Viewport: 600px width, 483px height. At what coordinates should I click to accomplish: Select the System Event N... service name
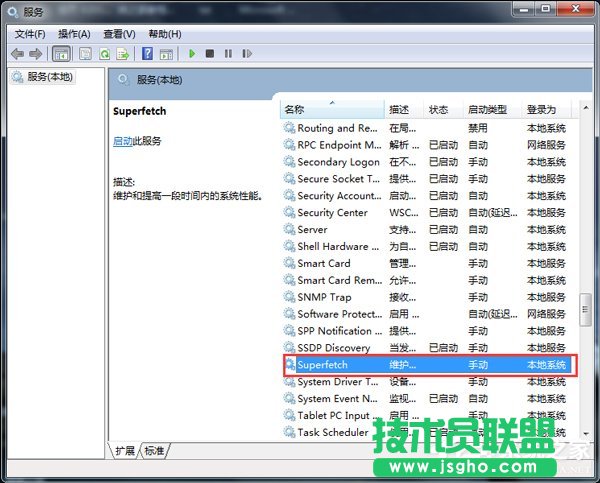click(x=338, y=398)
